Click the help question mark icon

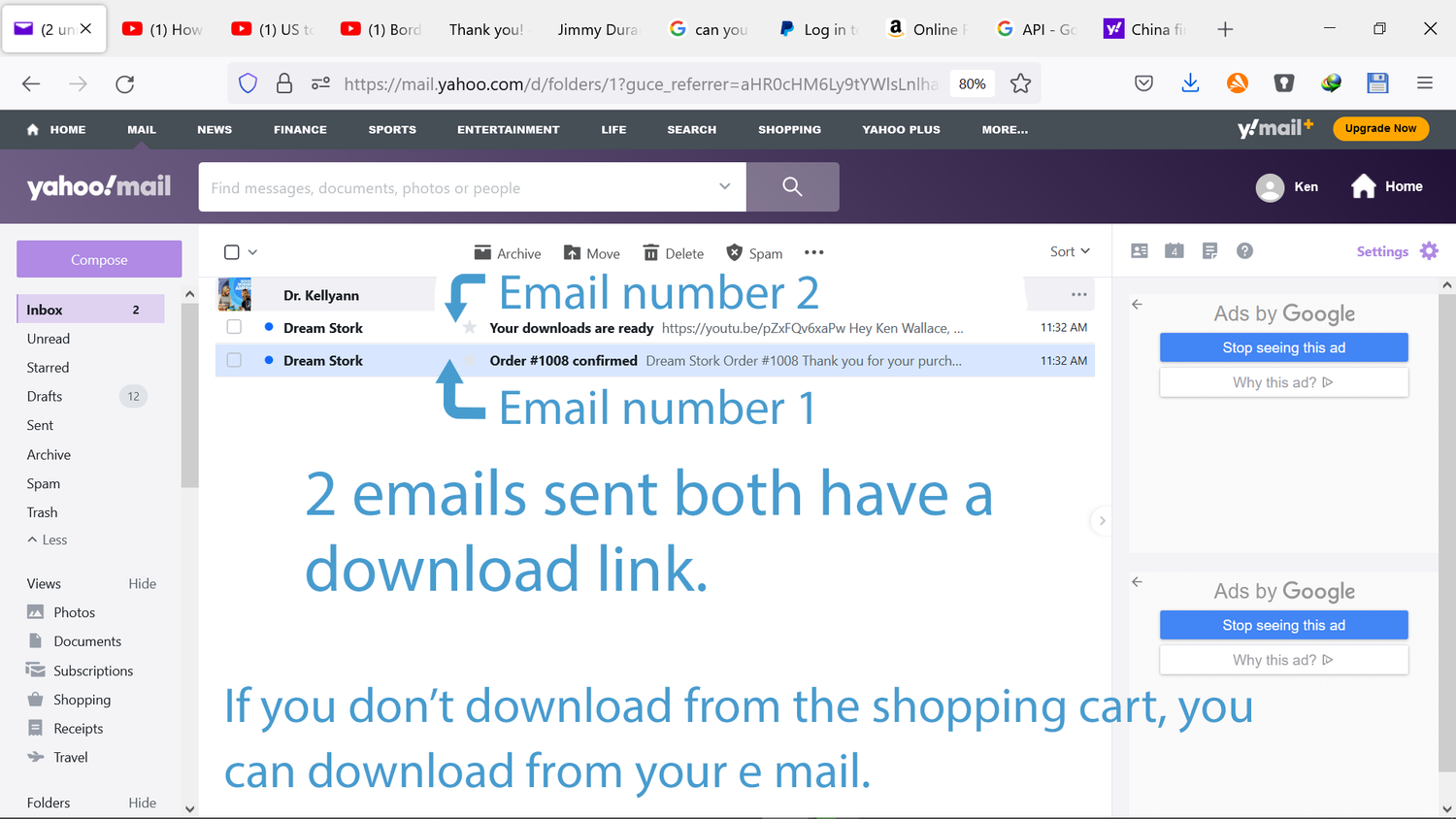pyautogui.click(x=1244, y=251)
